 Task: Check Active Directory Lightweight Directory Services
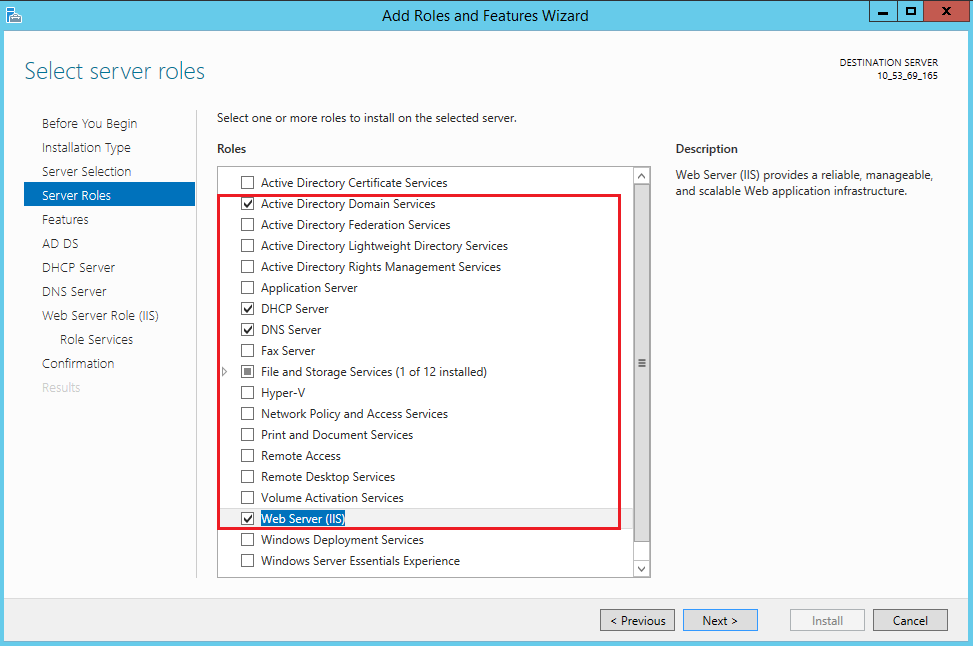(248, 246)
